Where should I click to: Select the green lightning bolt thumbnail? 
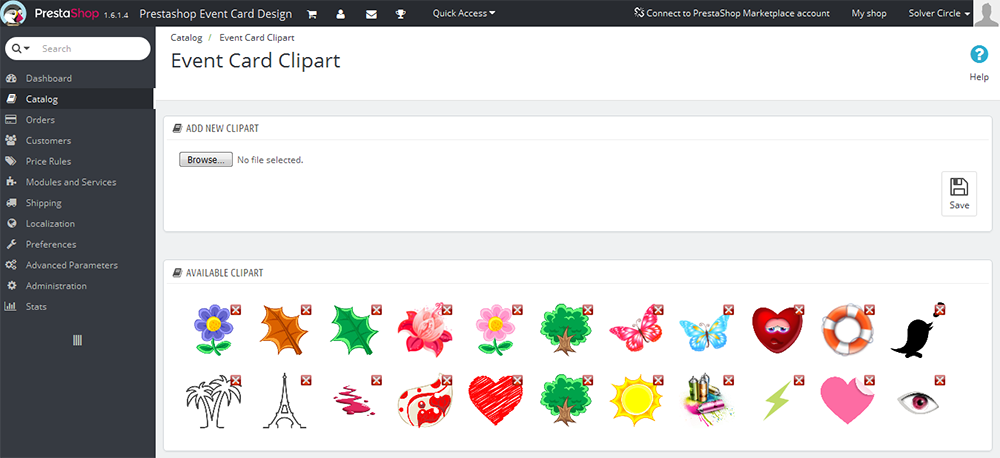click(777, 401)
